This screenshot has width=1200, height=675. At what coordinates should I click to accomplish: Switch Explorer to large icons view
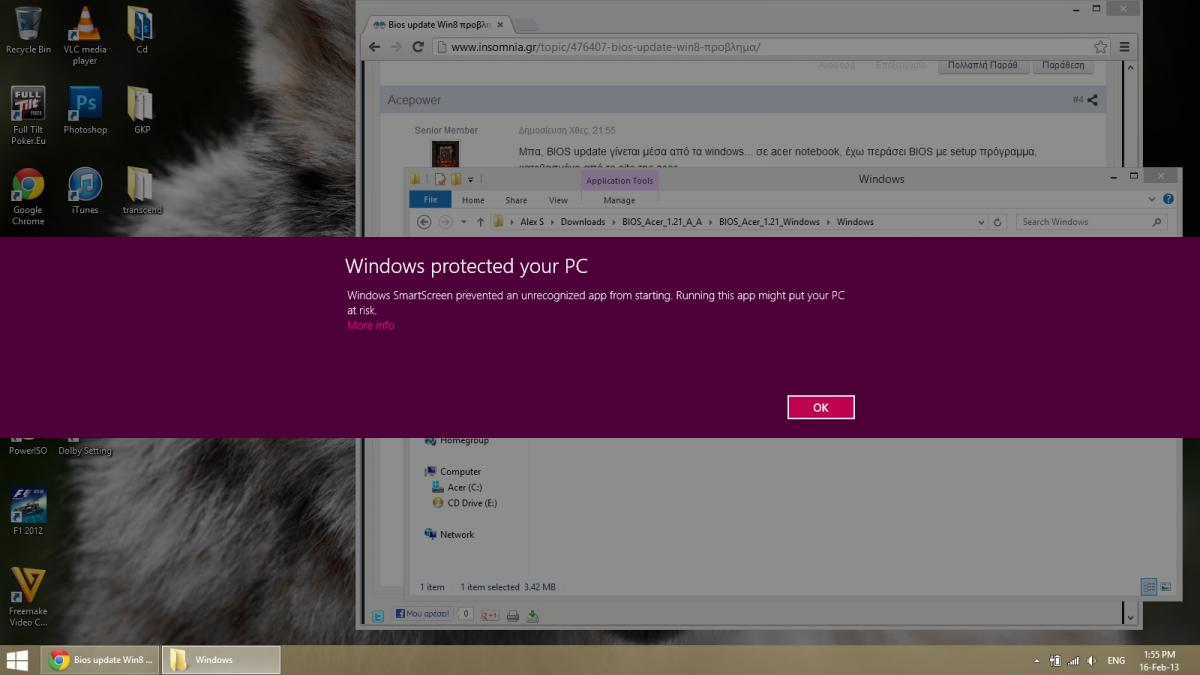[x=1165, y=587]
